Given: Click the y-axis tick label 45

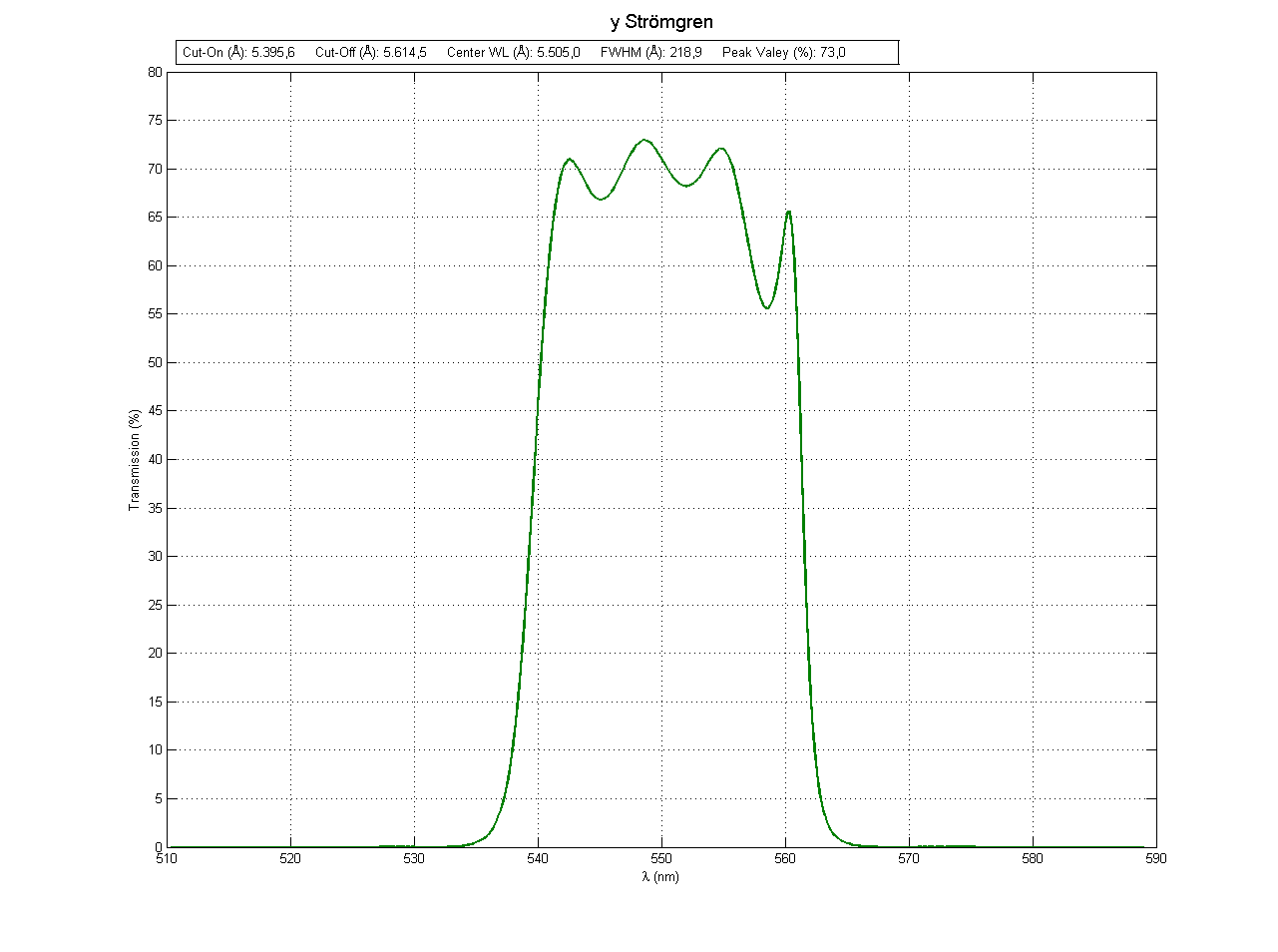Looking at the screenshot, I should pos(156,411).
